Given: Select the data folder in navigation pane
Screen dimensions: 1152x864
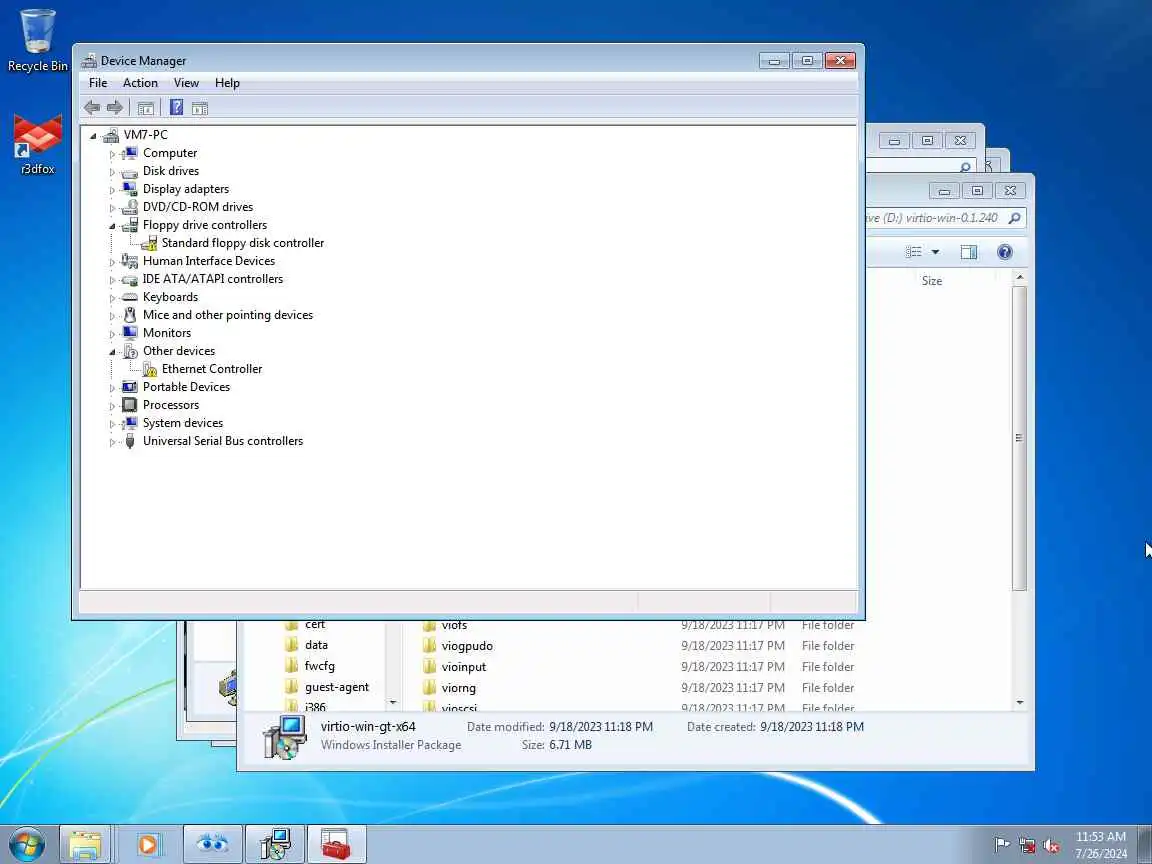Looking at the screenshot, I should [316, 645].
